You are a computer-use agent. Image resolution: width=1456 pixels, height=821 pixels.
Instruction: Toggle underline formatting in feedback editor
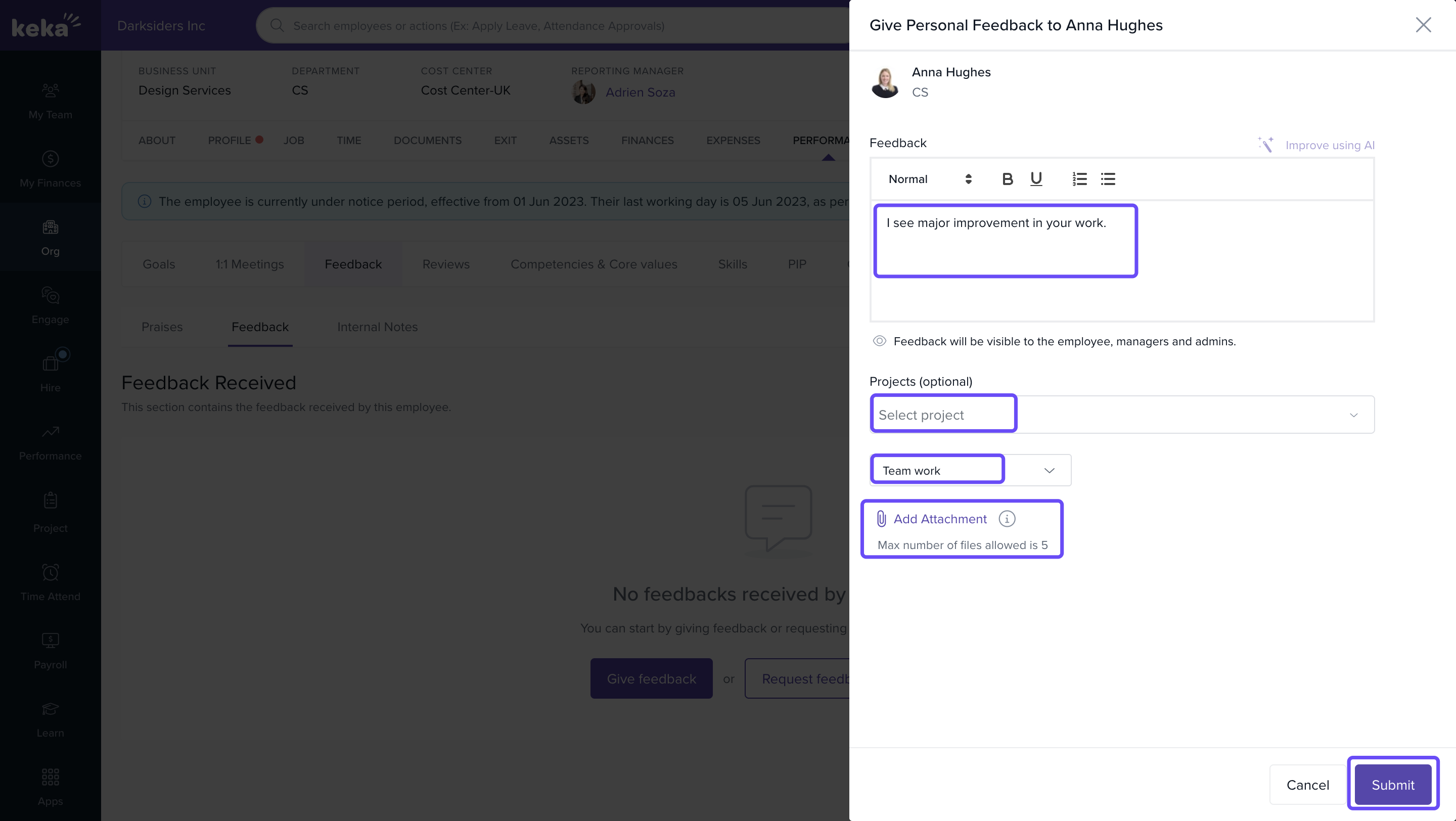point(1035,179)
